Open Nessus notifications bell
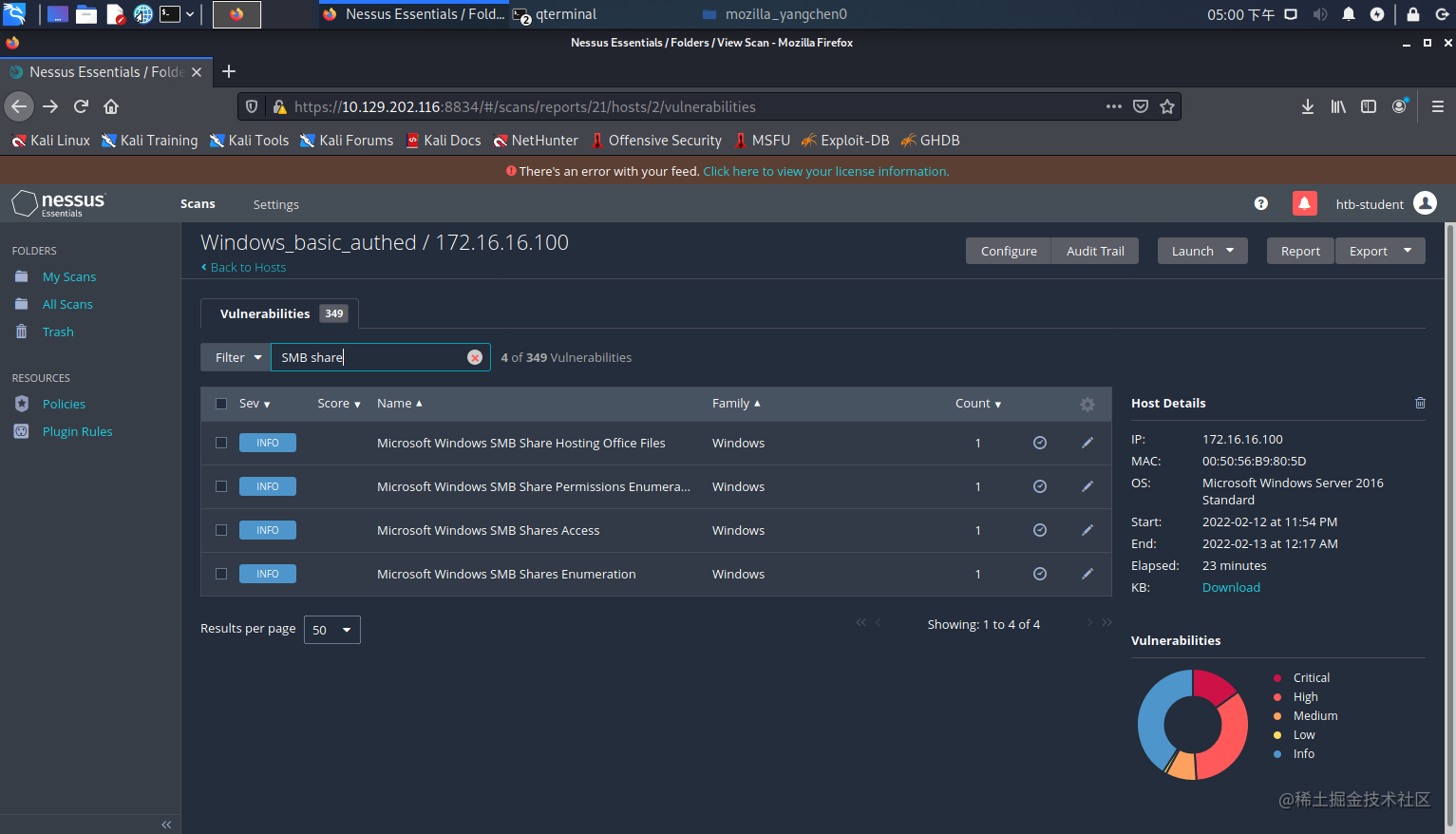Image resolution: width=1456 pixels, height=834 pixels. click(1305, 203)
